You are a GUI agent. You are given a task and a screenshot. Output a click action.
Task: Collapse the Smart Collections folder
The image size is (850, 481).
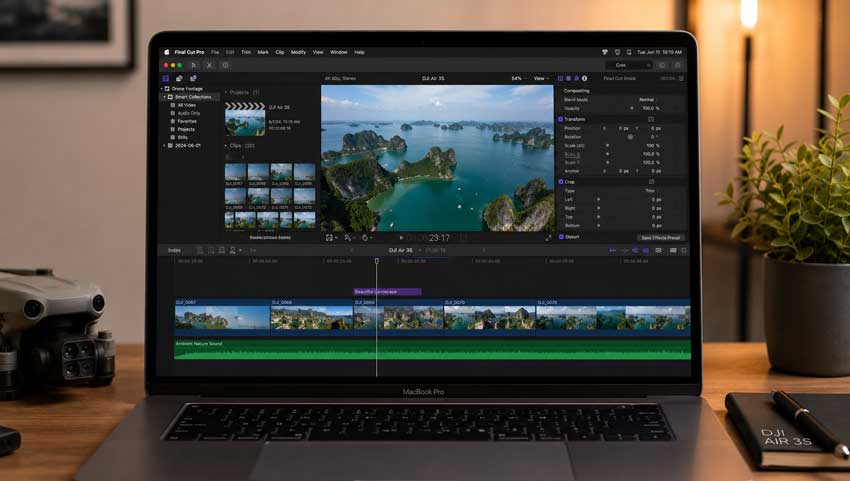[x=165, y=97]
